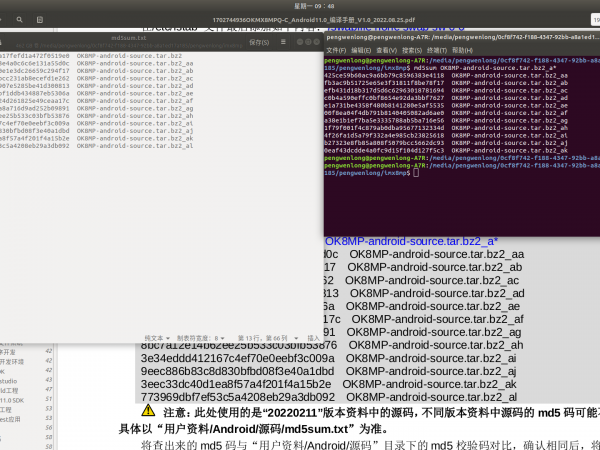Viewport: 600px width, 450px height.
Task: Open the clock in the top bar
Action: [x=300, y=5]
